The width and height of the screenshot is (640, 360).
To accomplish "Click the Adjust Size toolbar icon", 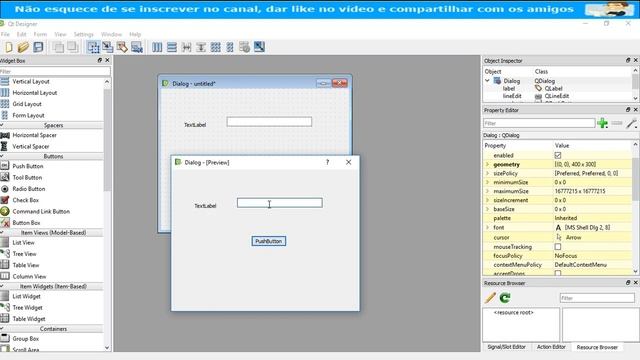I will [259, 47].
